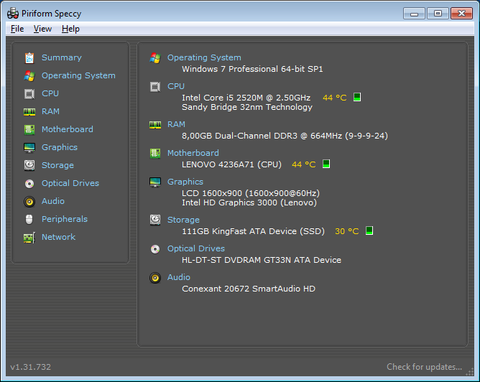
Task: Click version number v1.31.732 in status bar
Action: click(31, 367)
